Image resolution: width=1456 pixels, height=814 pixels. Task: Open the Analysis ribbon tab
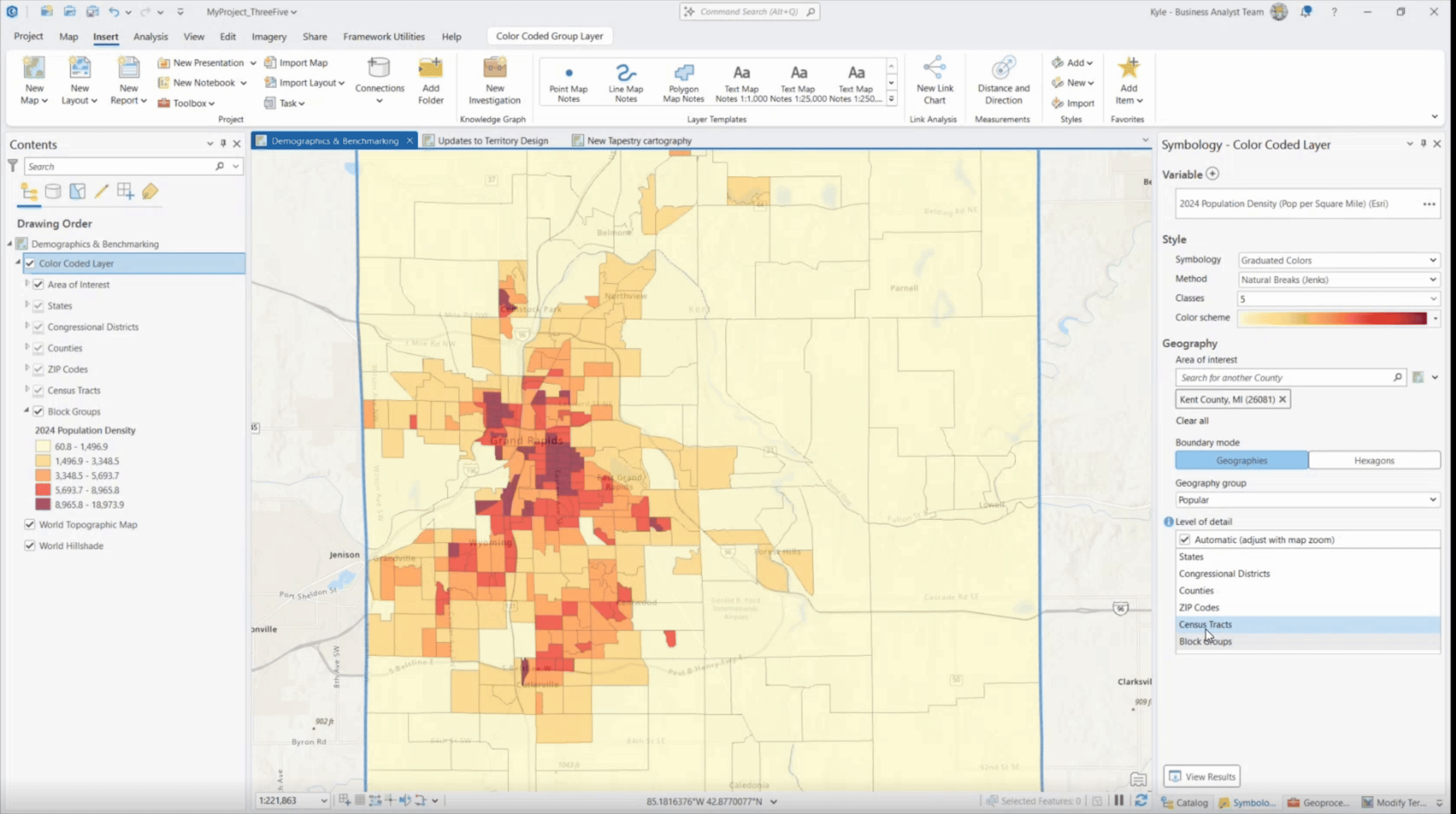click(150, 36)
